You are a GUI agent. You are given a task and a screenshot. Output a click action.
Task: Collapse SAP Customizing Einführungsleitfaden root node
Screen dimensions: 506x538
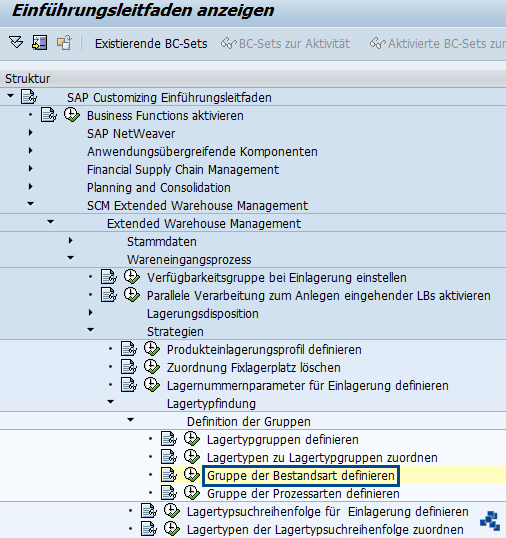tap(11, 96)
